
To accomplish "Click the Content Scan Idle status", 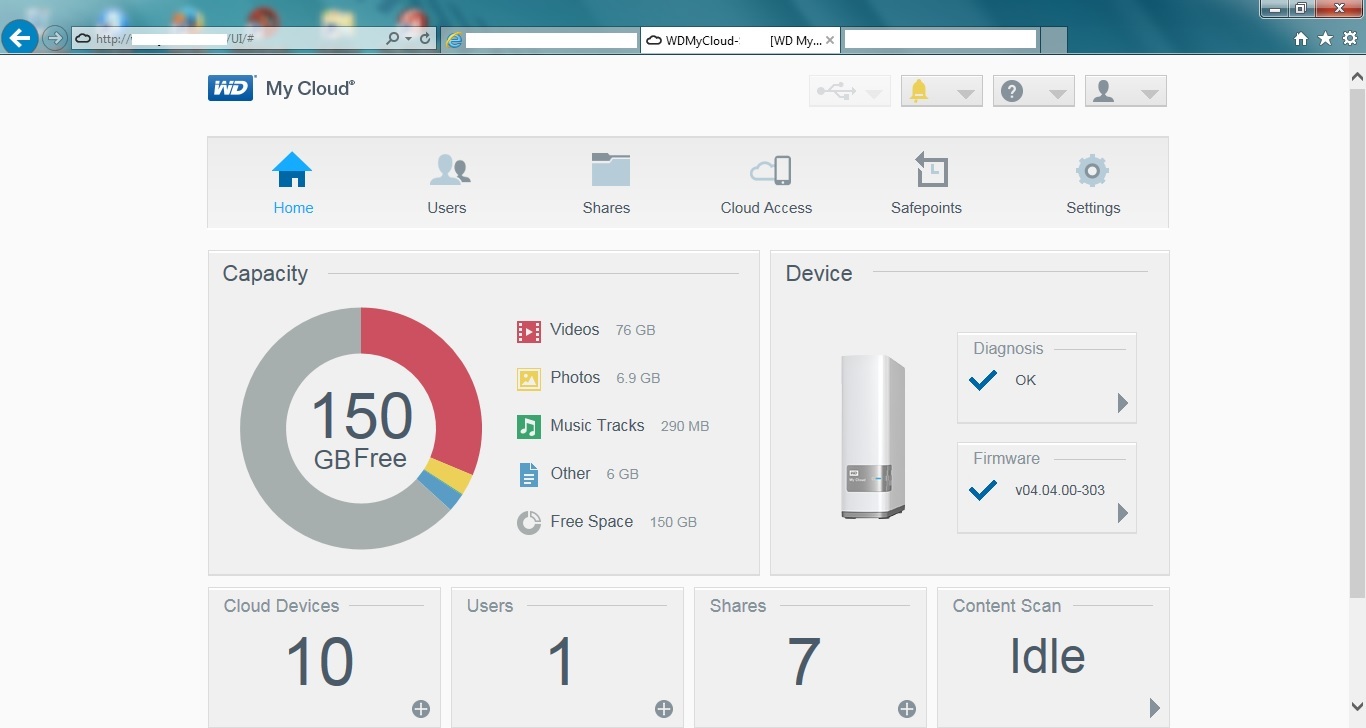I will (x=1047, y=656).
